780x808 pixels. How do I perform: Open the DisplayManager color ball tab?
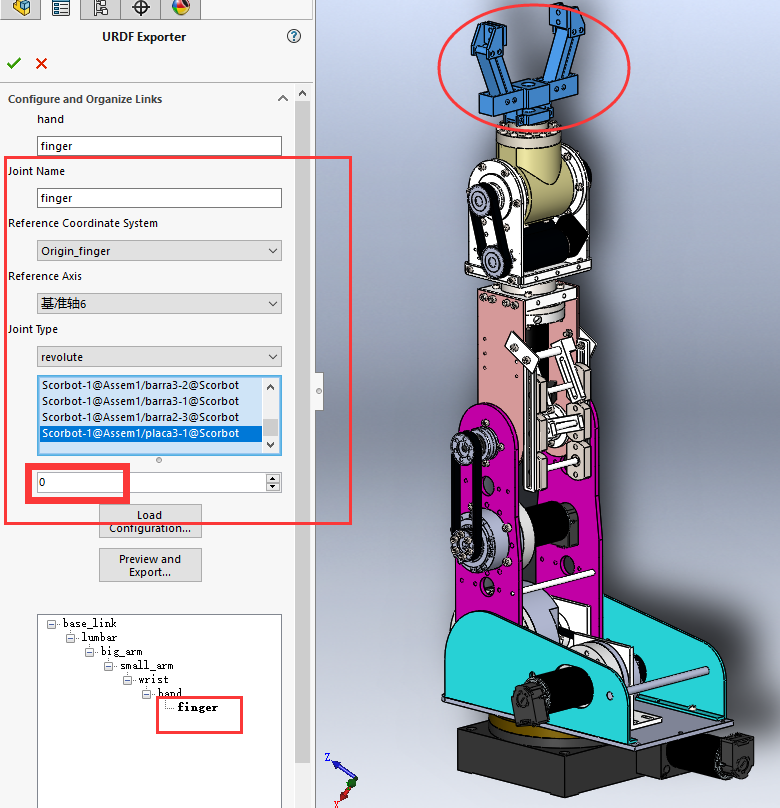click(180, 8)
